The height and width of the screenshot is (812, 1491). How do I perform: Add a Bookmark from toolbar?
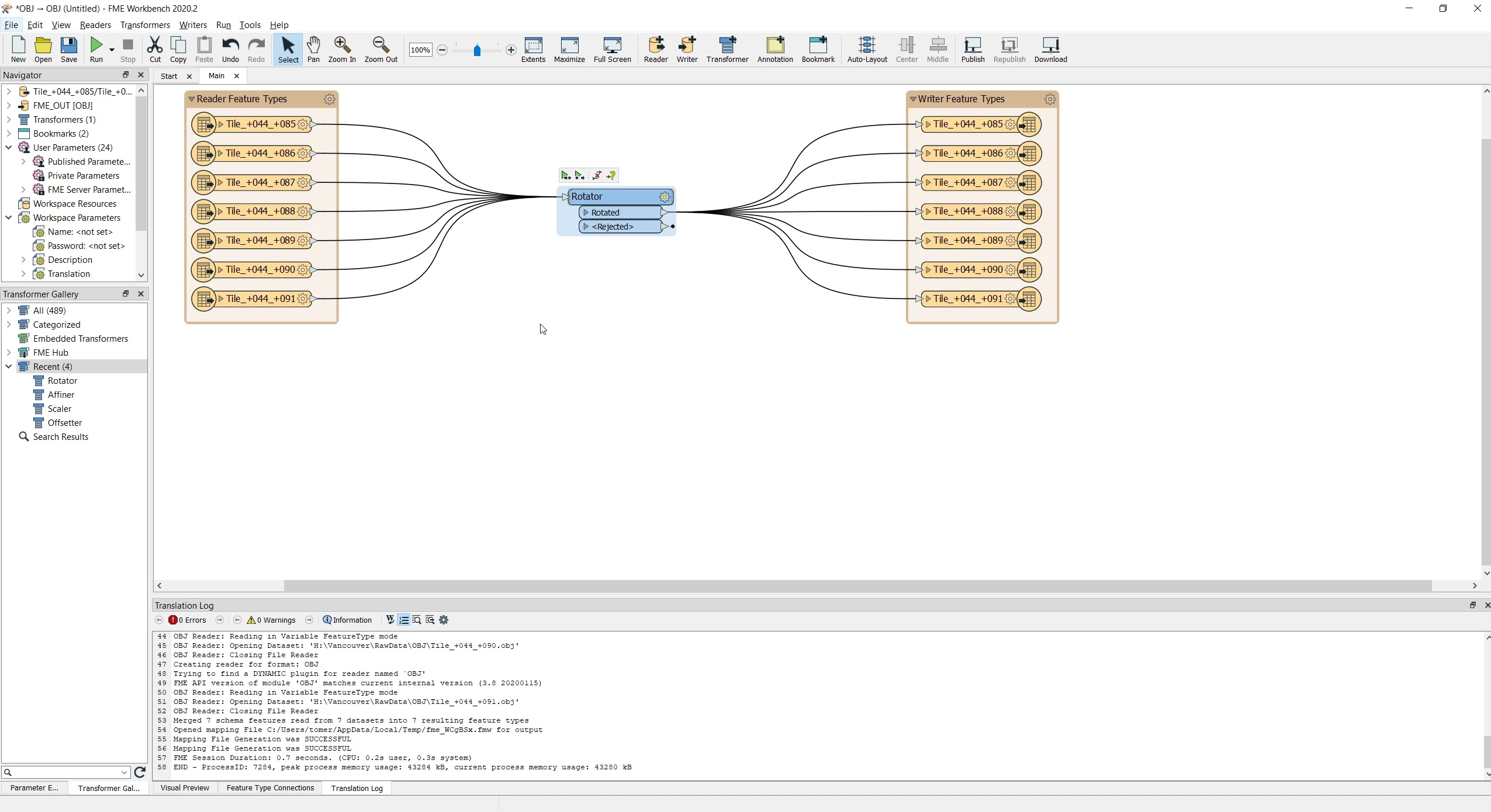[x=818, y=50]
